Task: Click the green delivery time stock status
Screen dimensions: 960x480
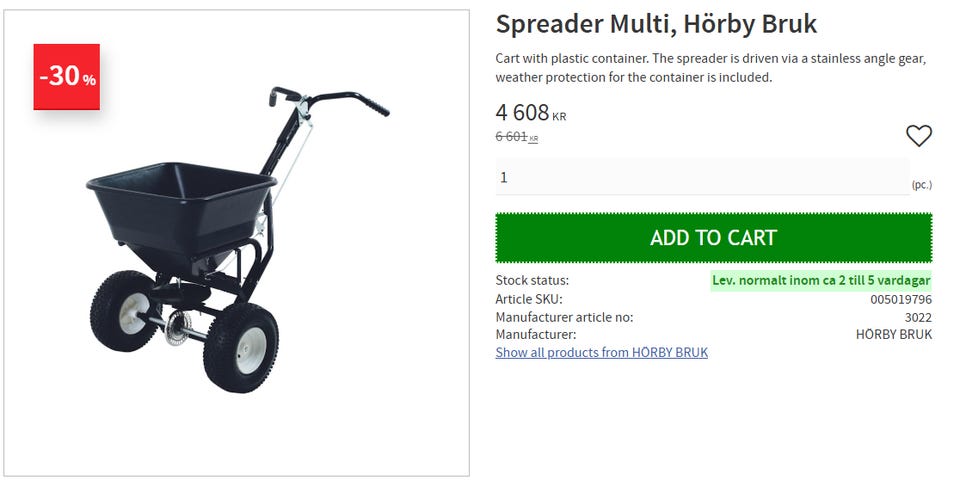Action: click(821, 280)
